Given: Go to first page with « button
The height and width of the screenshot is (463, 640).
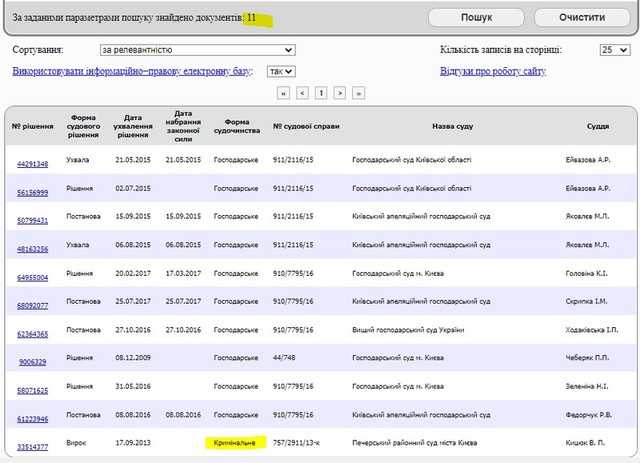Looking at the screenshot, I should coord(283,93).
